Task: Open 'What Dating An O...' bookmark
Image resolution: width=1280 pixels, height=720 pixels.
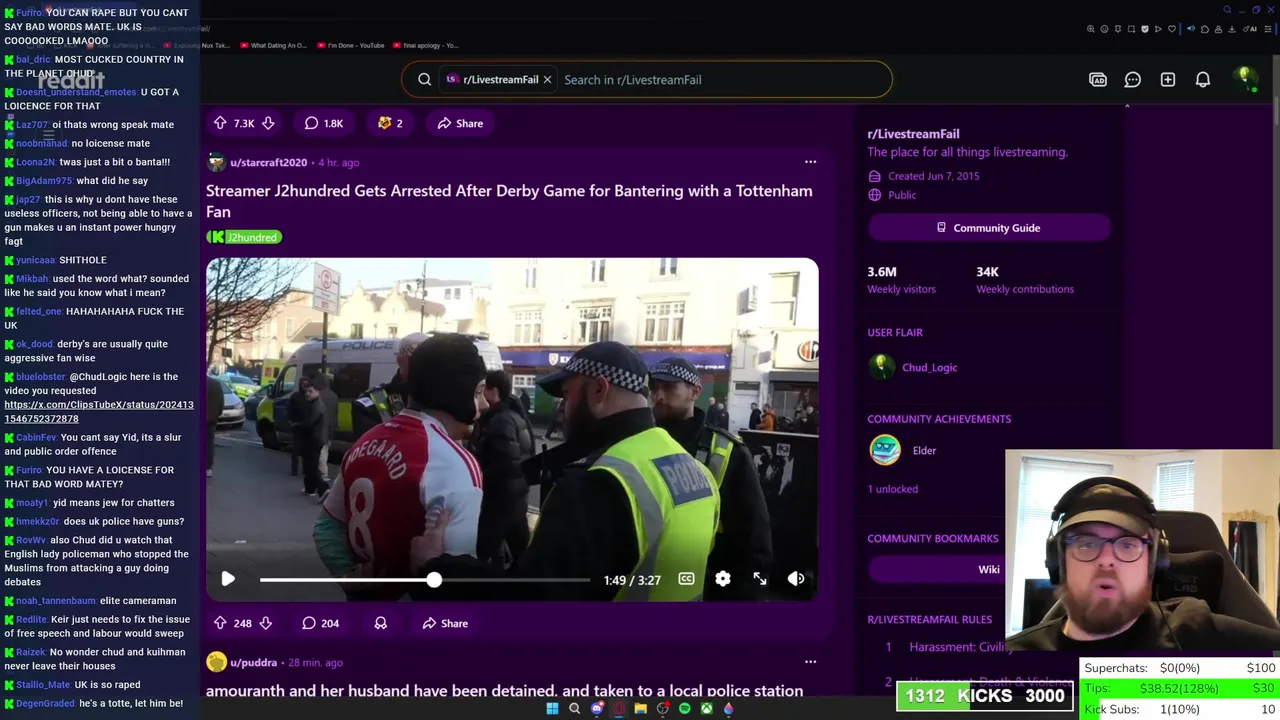Action: tap(272, 45)
